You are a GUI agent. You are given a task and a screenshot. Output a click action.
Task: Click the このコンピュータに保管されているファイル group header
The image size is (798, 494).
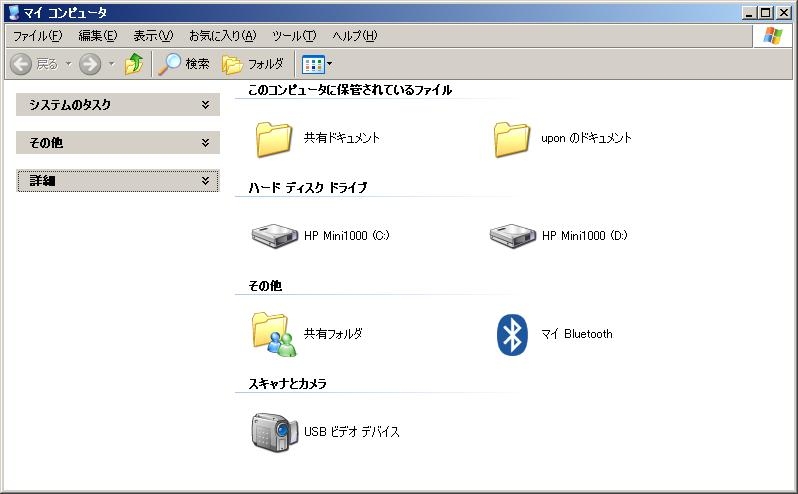pos(350,90)
